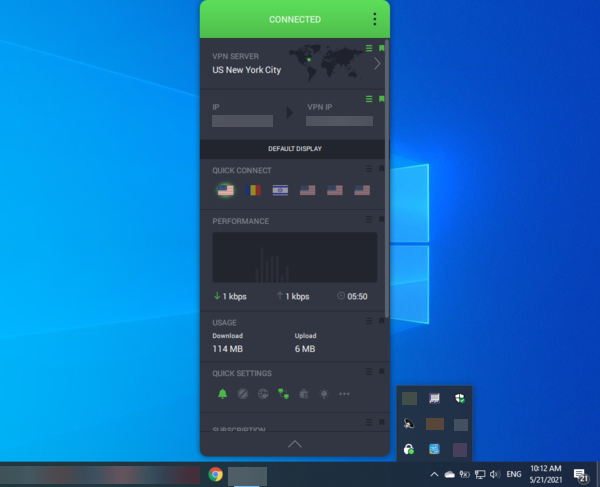Open Chrome from the taskbar
The image size is (600, 487).
pos(215,475)
